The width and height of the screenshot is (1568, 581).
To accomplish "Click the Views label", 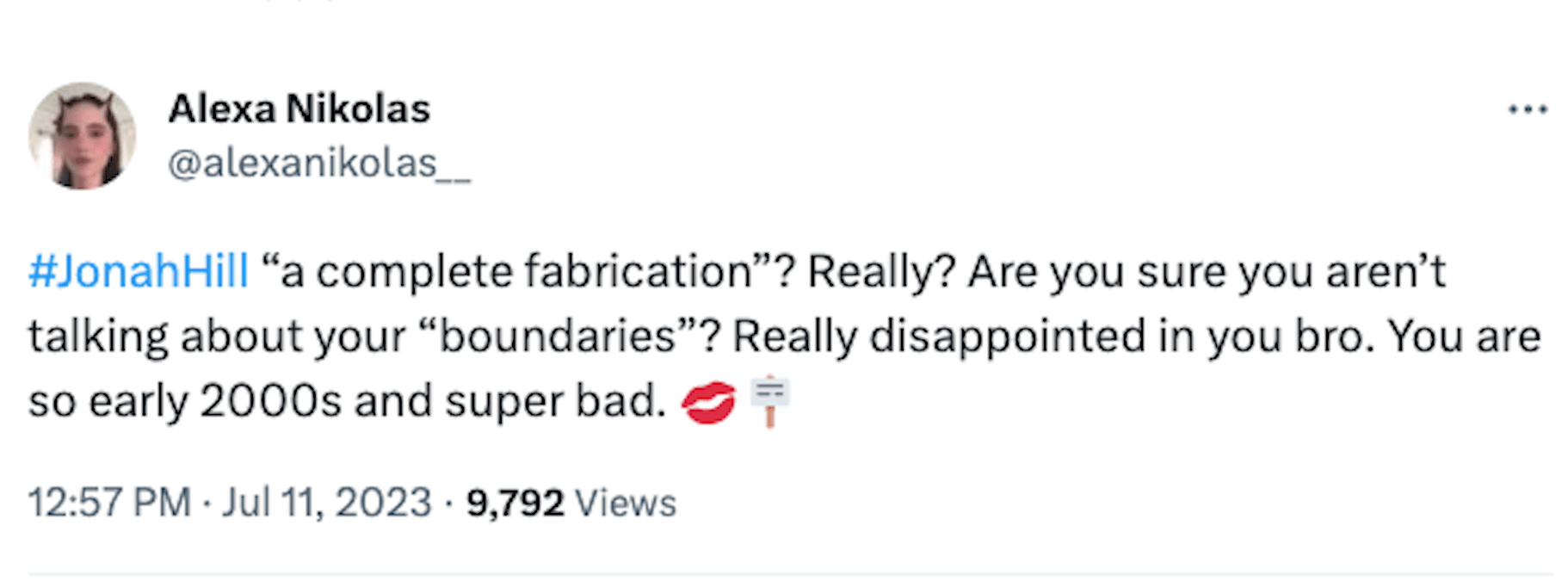I will pyautogui.click(x=625, y=503).
